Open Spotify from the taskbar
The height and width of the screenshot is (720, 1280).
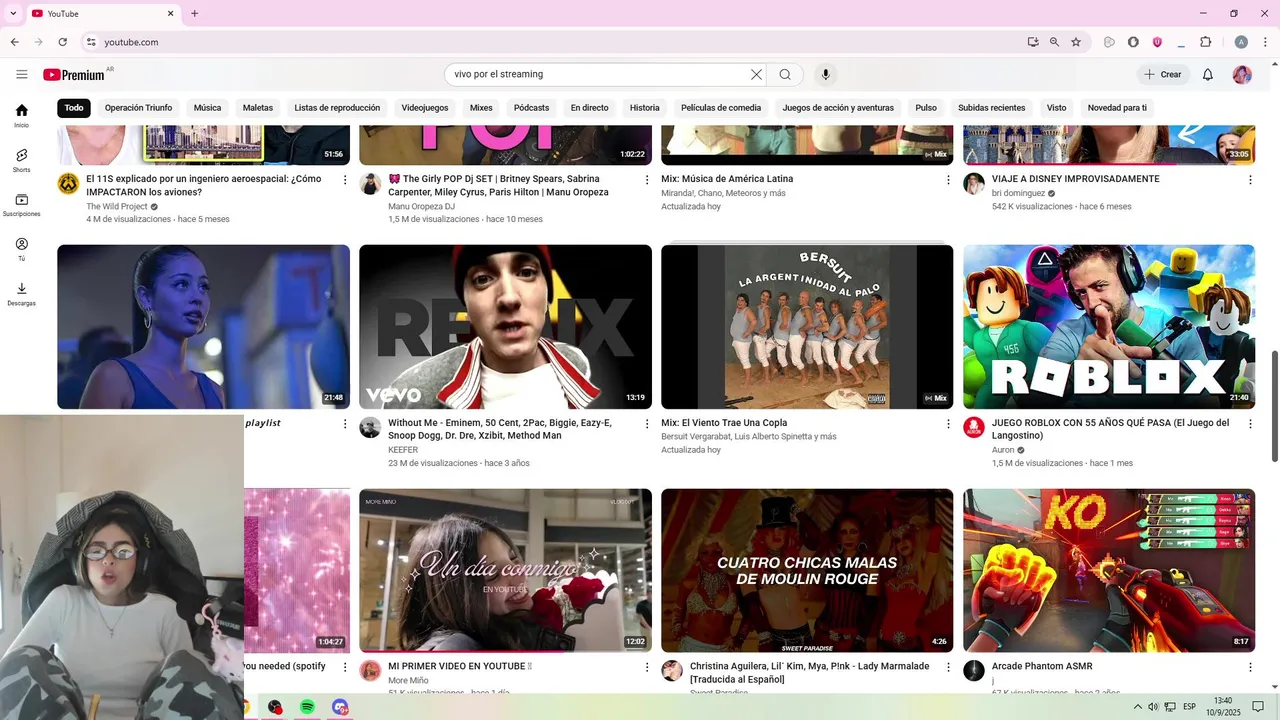307,707
